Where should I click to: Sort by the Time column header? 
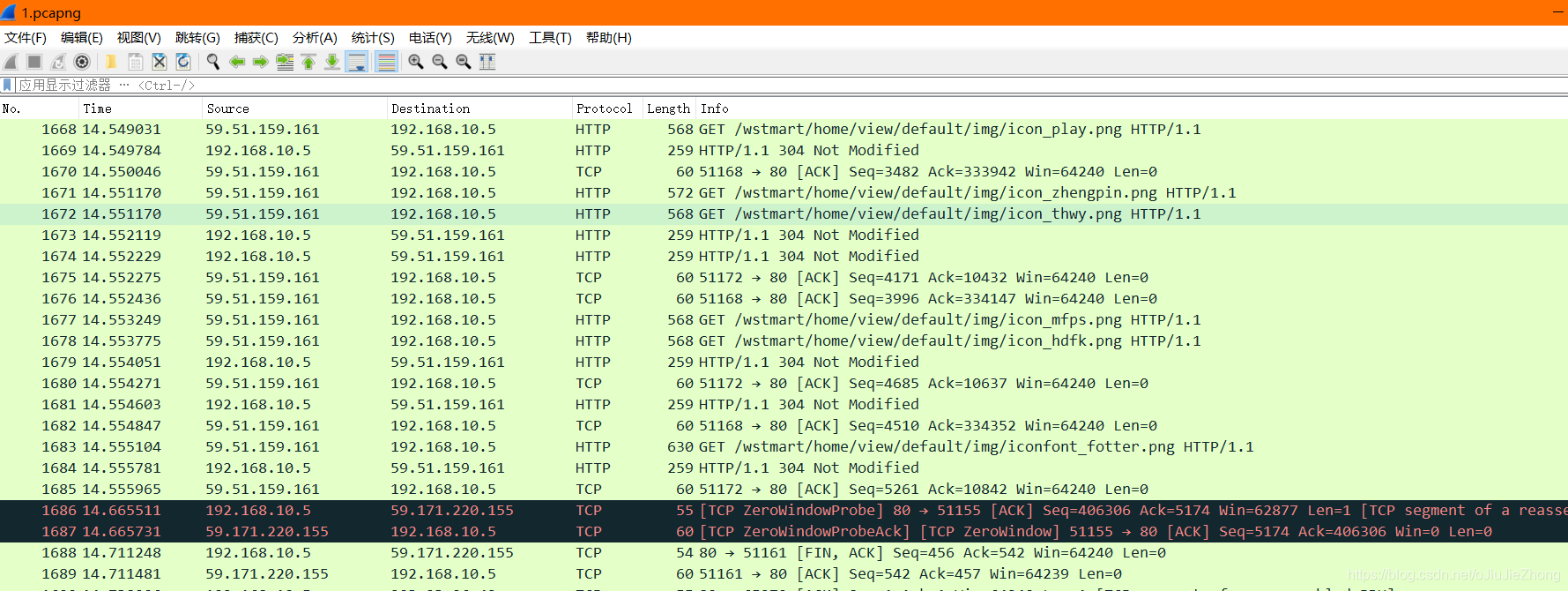[141, 108]
